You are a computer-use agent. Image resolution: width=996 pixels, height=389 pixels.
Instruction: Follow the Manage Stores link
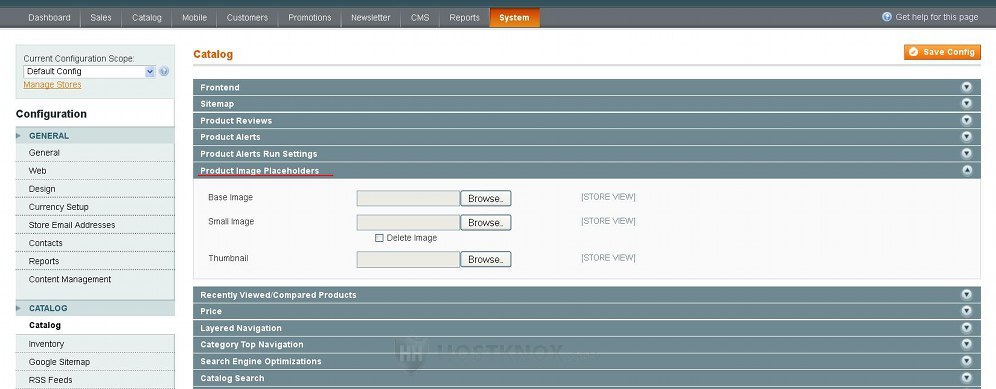point(52,85)
